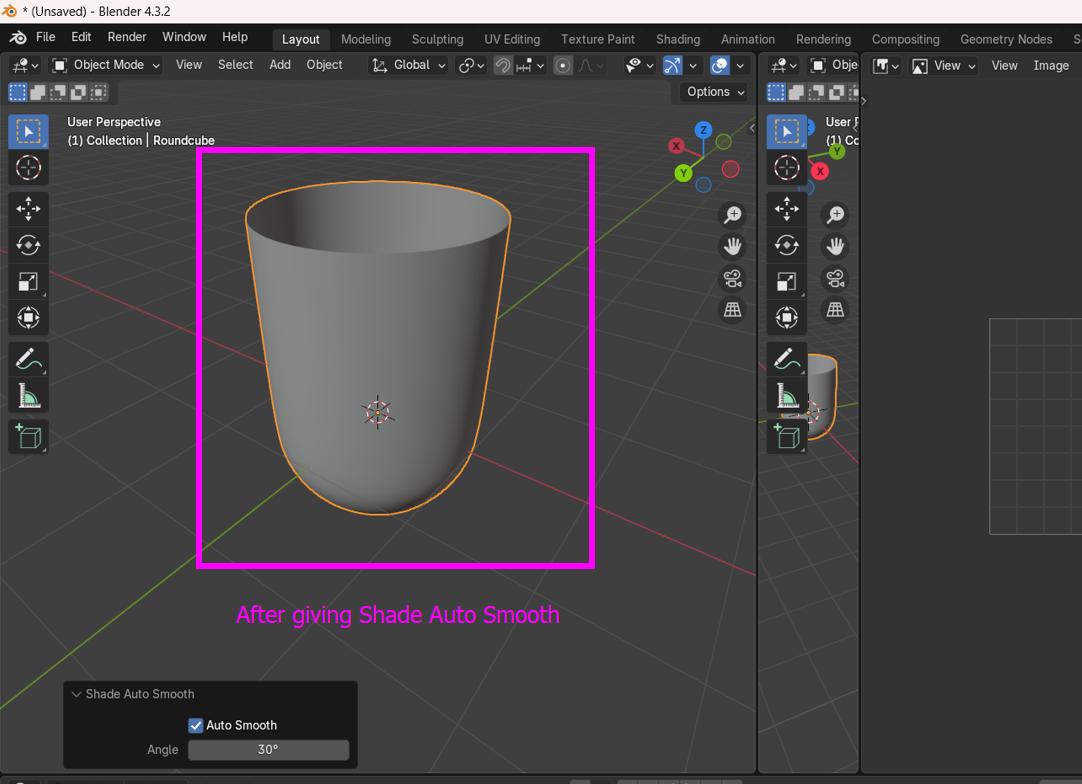Open the Select menu in main viewport header
This screenshot has width=1082, height=784.
pyautogui.click(x=235, y=65)
